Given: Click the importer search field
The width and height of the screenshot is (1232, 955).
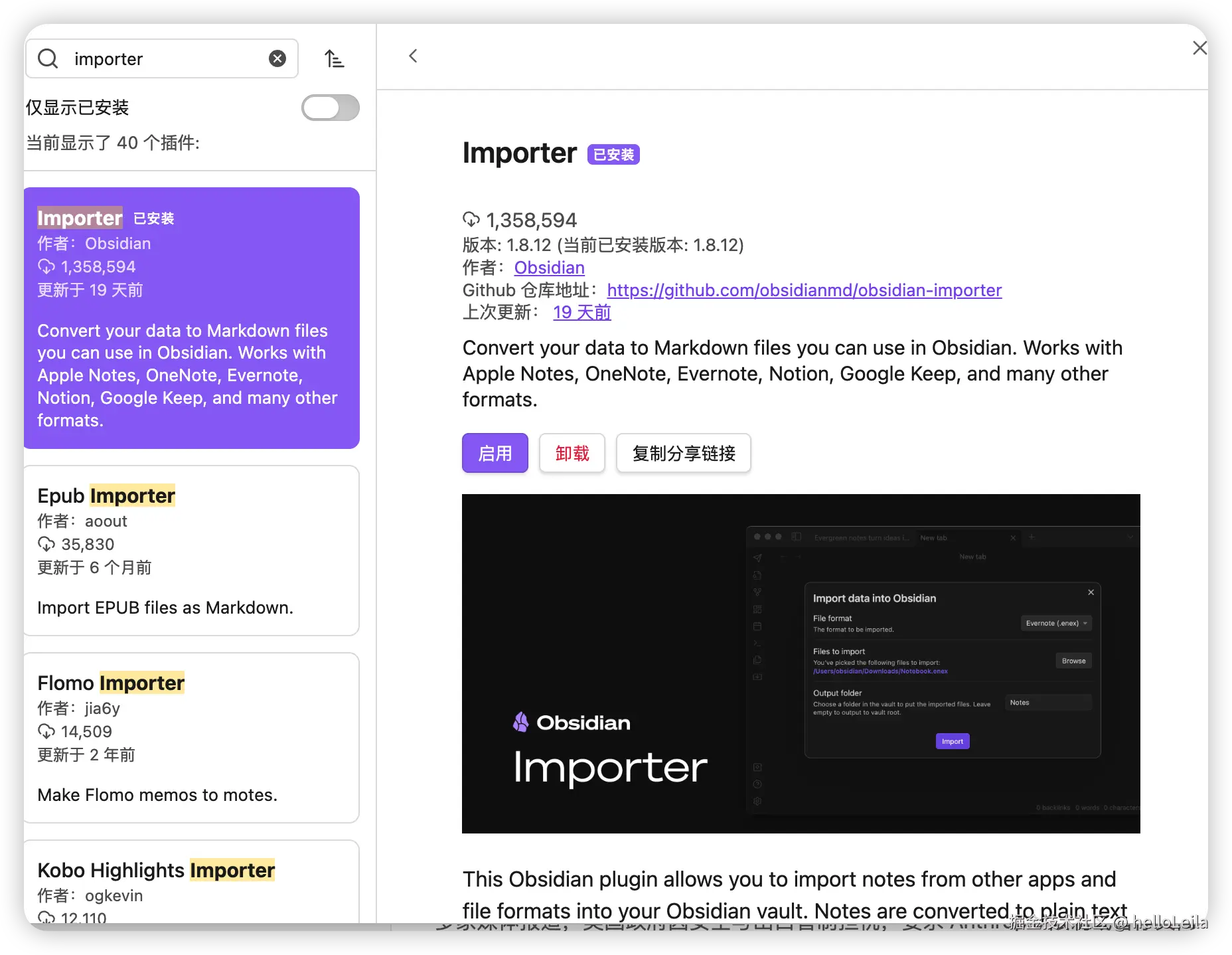Looking at the screenshot, I should tap(162, 58).
